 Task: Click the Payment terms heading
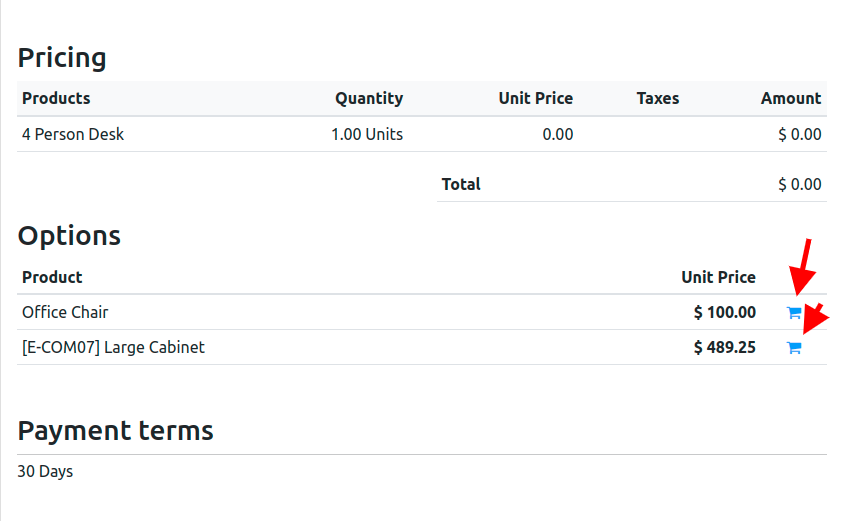[115, 431]
